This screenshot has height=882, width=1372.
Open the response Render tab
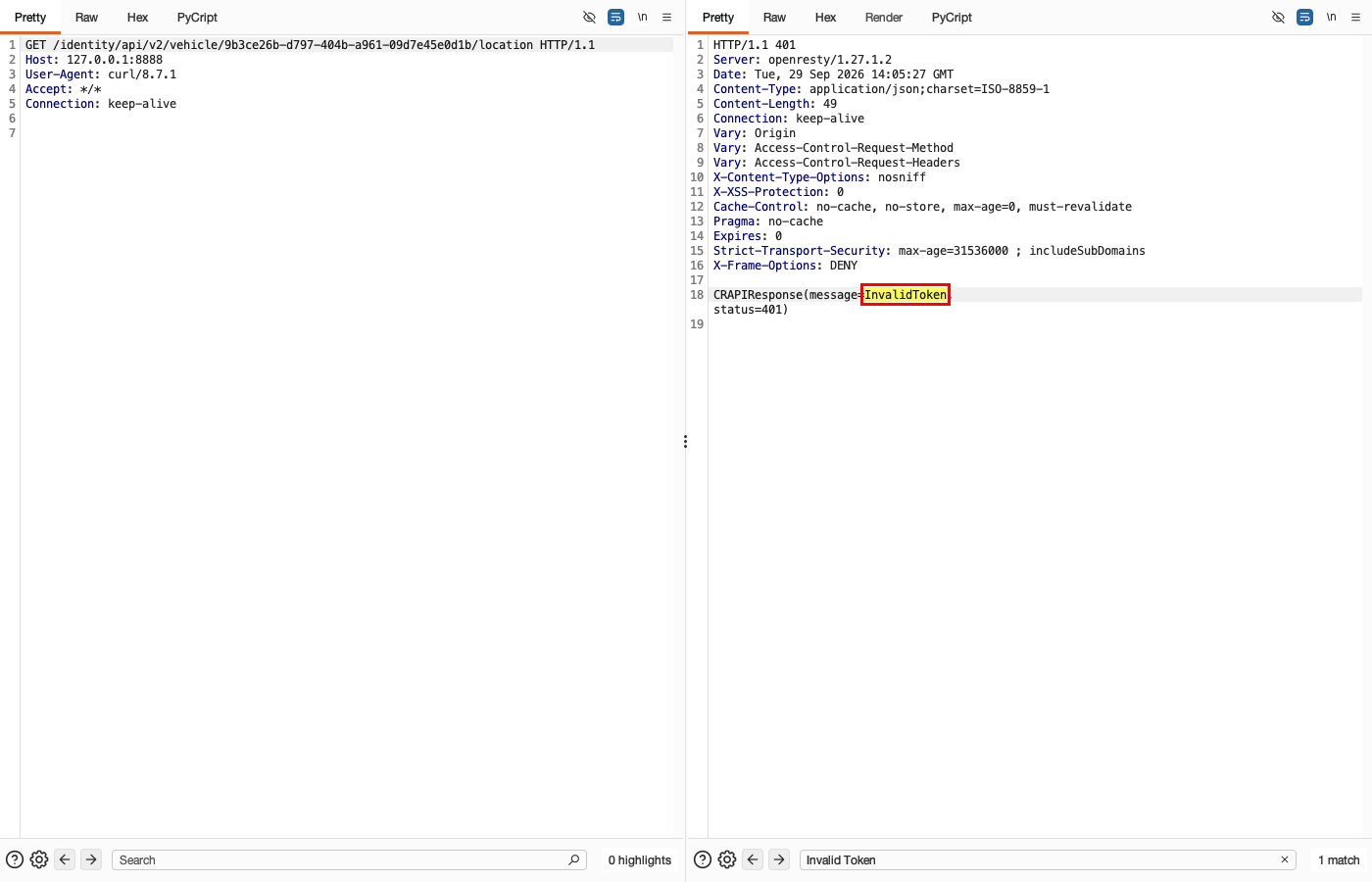pyautogui.click(x=884, y=18)
